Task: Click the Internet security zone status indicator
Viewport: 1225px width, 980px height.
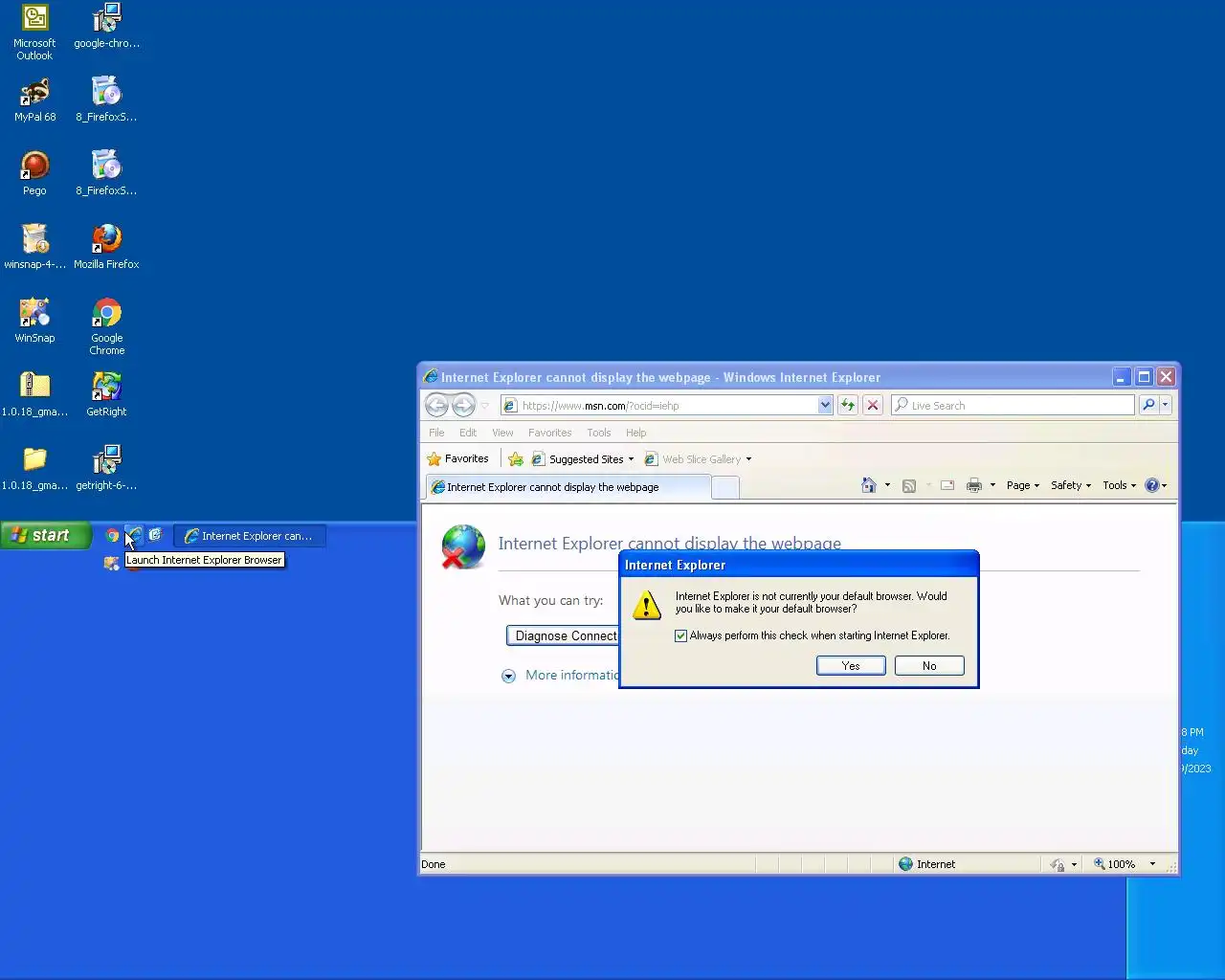Action: point(926,864)
